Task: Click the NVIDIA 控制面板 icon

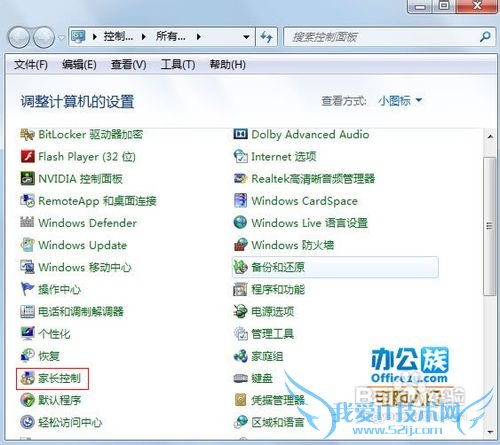Action: pyautogui.click(x=27, y=178)
